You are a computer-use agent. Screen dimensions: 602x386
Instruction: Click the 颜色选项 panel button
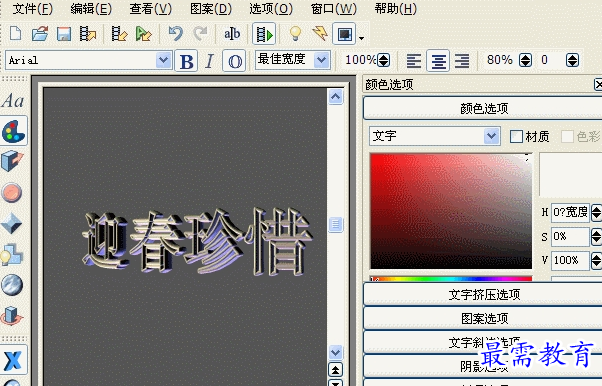(483, 108)
